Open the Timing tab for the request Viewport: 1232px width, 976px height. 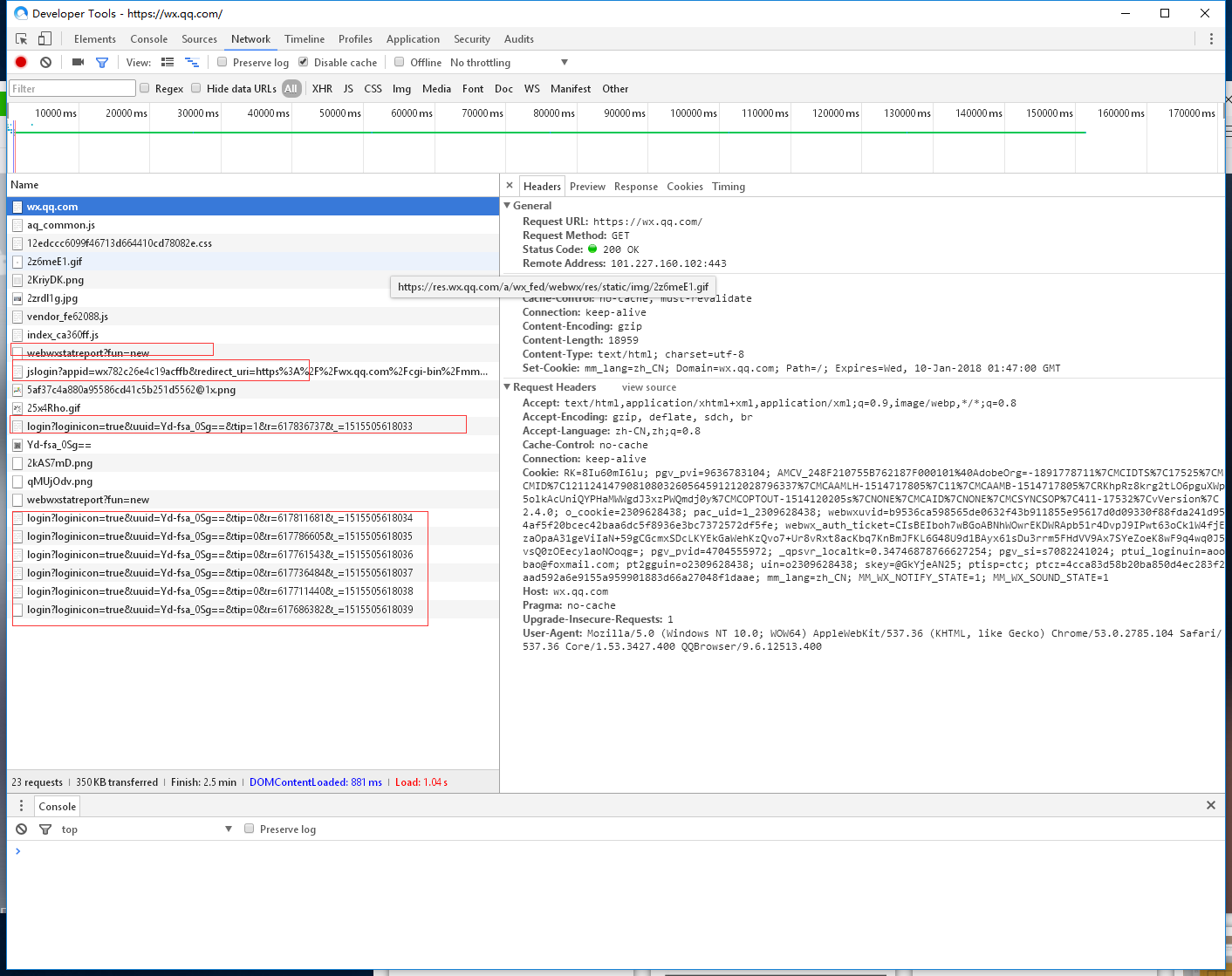point(729,187)
